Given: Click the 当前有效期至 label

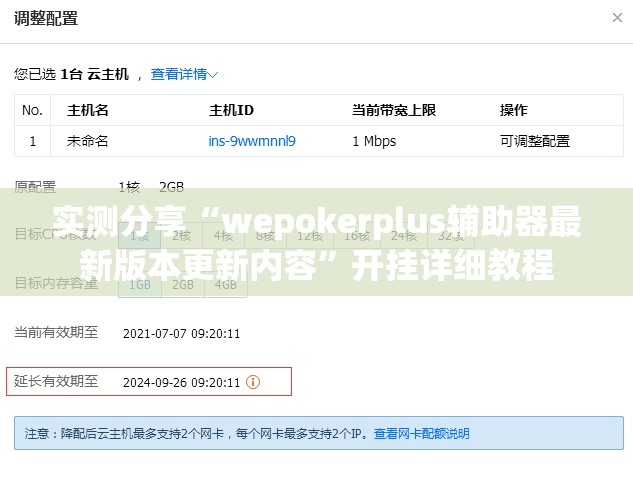Looking at the screenshot, I should [56, 332].
